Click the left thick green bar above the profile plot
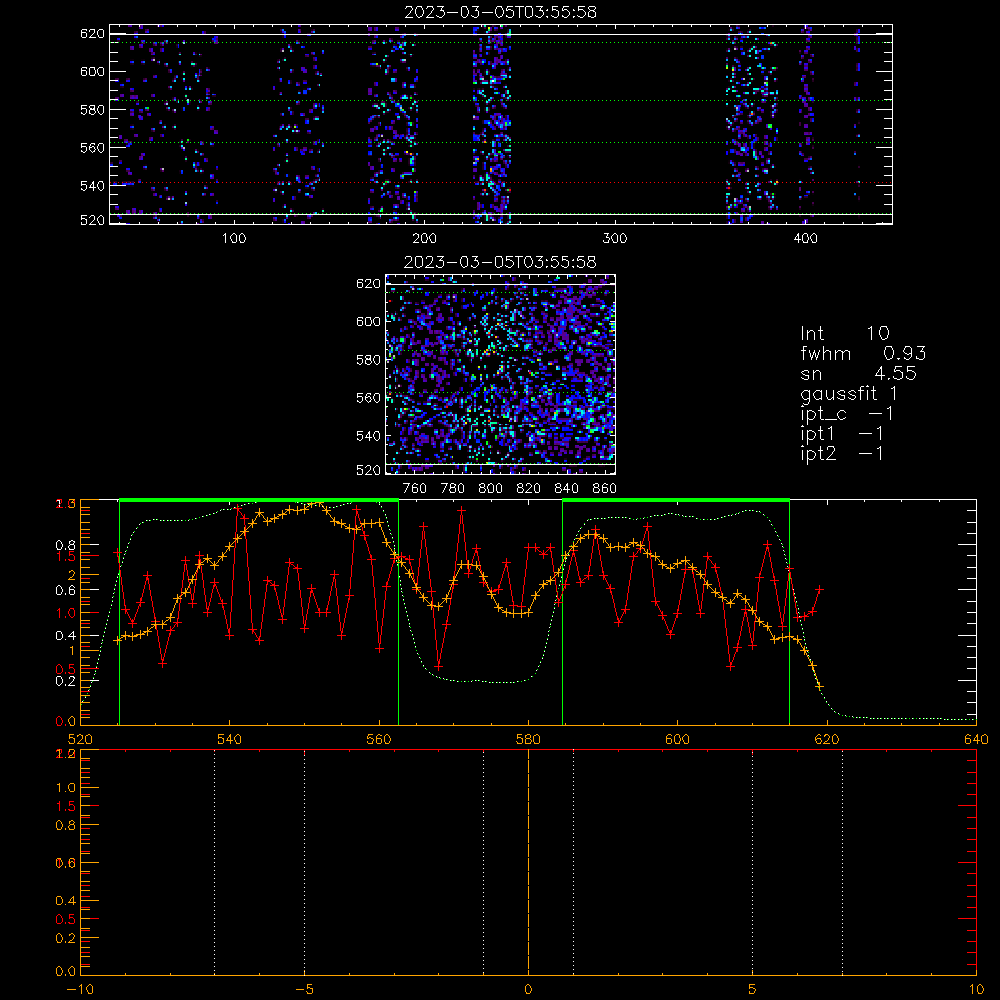Screen dimensions: 1000x1000 coord(259,501)
